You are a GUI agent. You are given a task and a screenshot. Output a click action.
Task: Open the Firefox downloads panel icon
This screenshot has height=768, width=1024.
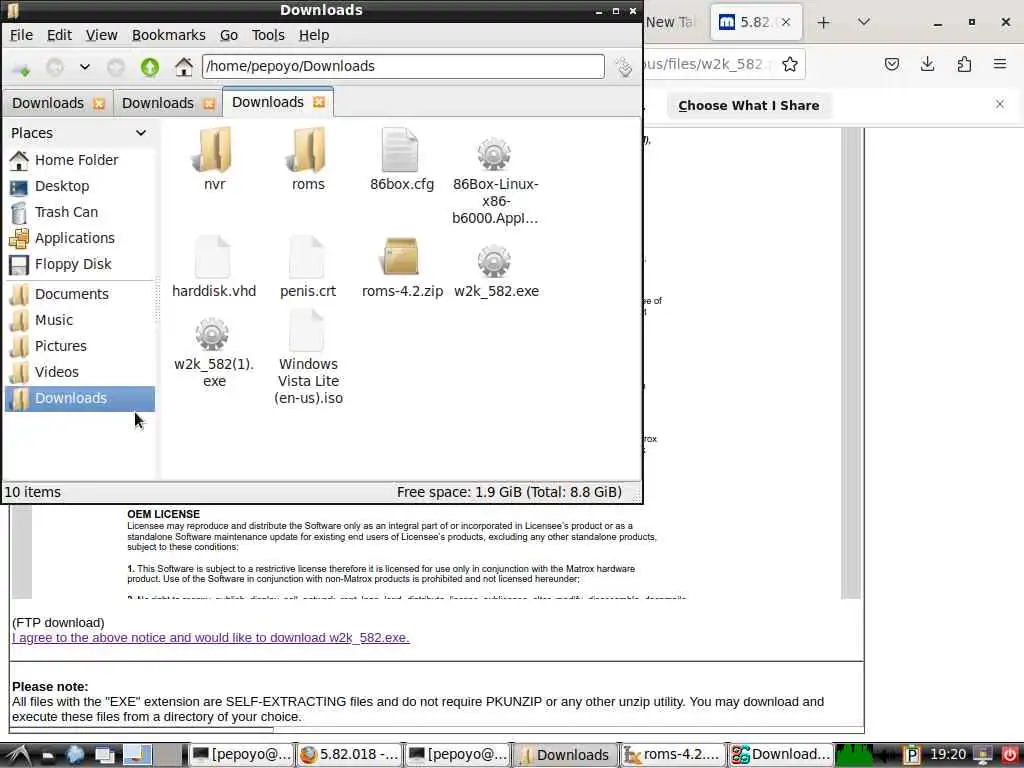(927, 64)
